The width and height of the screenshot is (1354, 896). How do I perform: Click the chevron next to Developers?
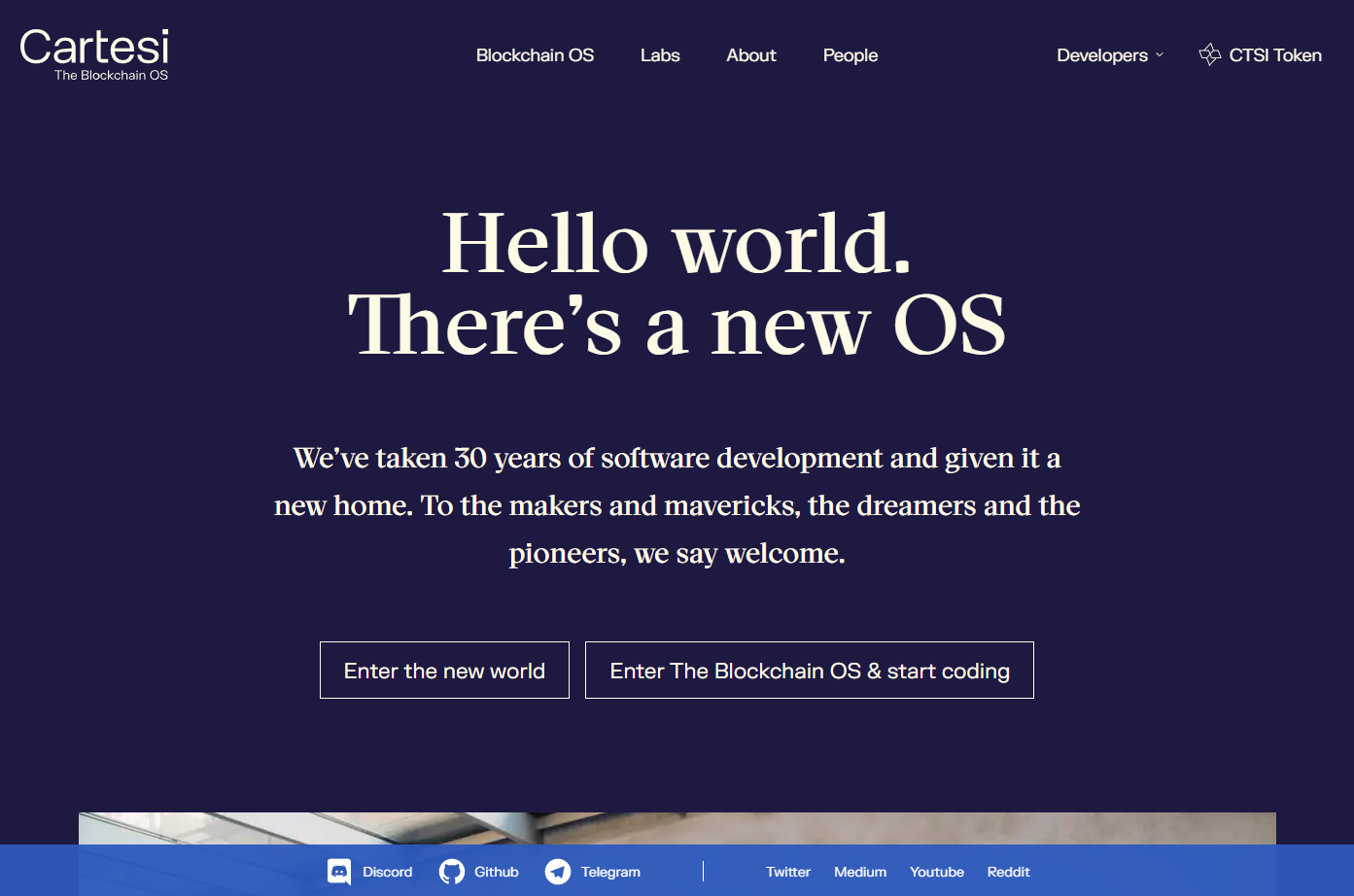1160,55
